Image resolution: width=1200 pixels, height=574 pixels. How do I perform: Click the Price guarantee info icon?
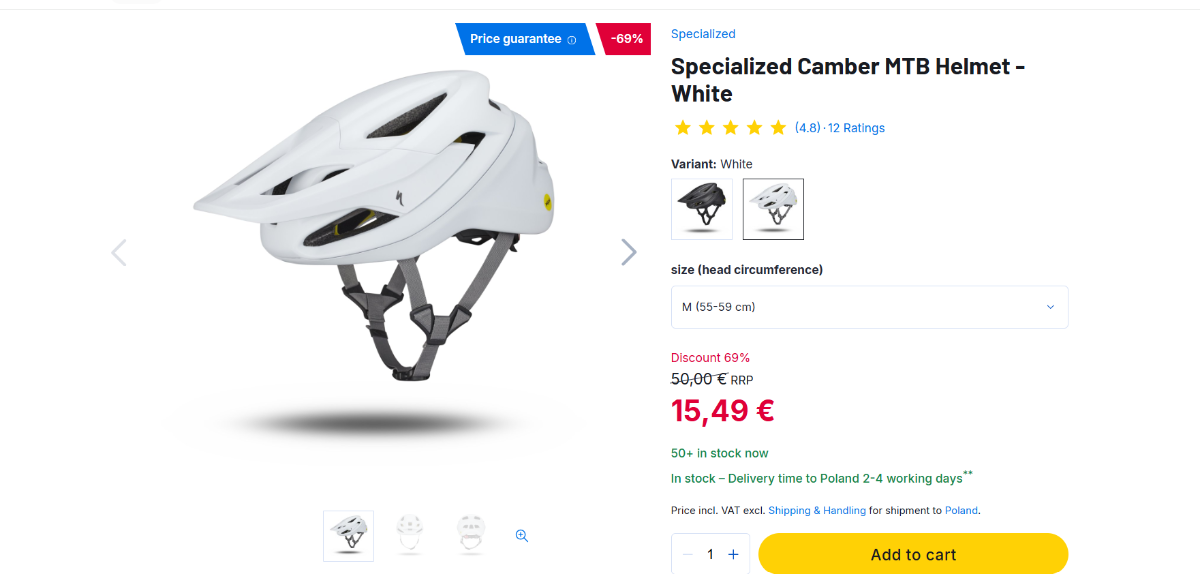click(x=572, y=40)
